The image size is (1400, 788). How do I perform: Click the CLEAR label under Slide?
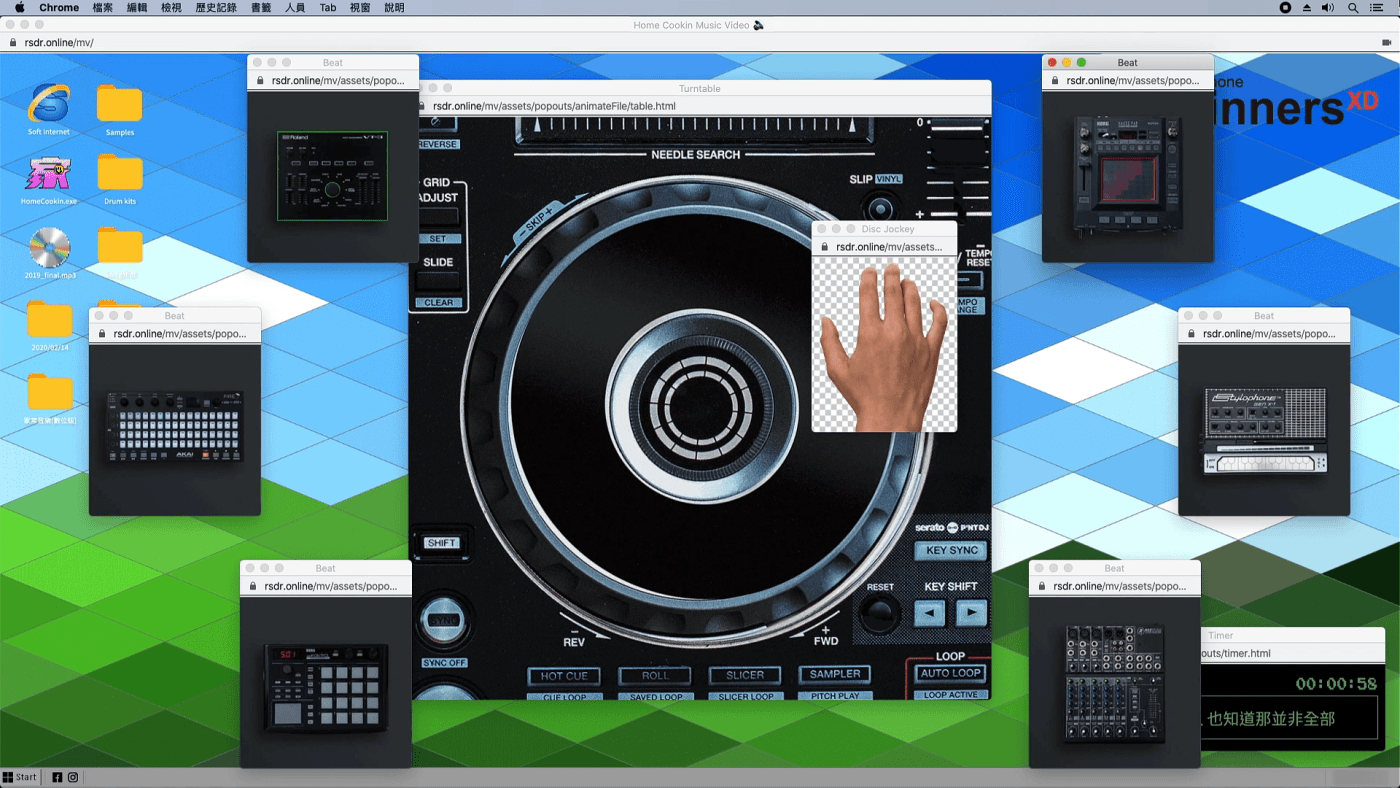click(439, 303)
